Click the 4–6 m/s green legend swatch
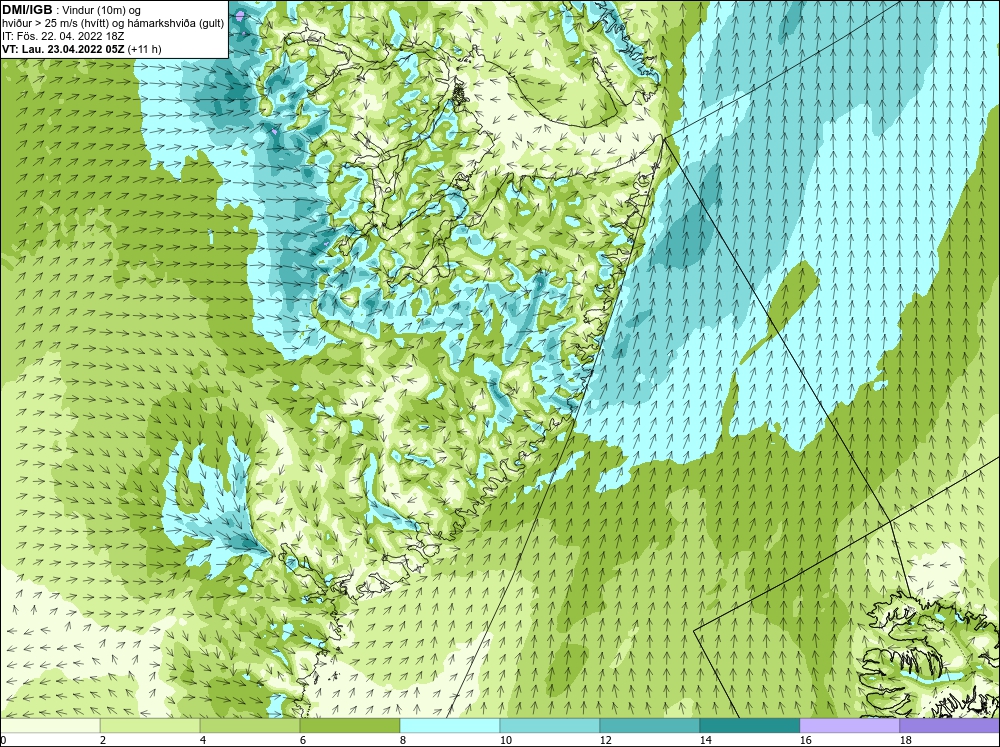This screenshot has width=1000, height=747. click(250, 725)
